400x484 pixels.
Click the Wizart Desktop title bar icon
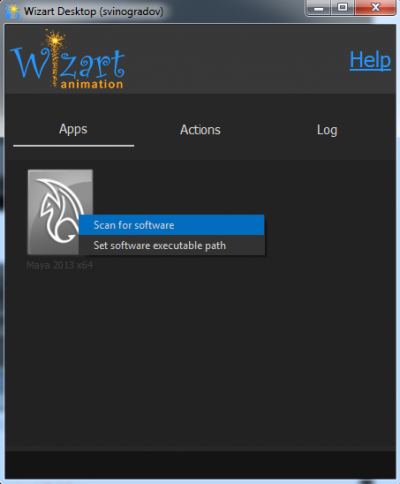[x=12, y=11]
